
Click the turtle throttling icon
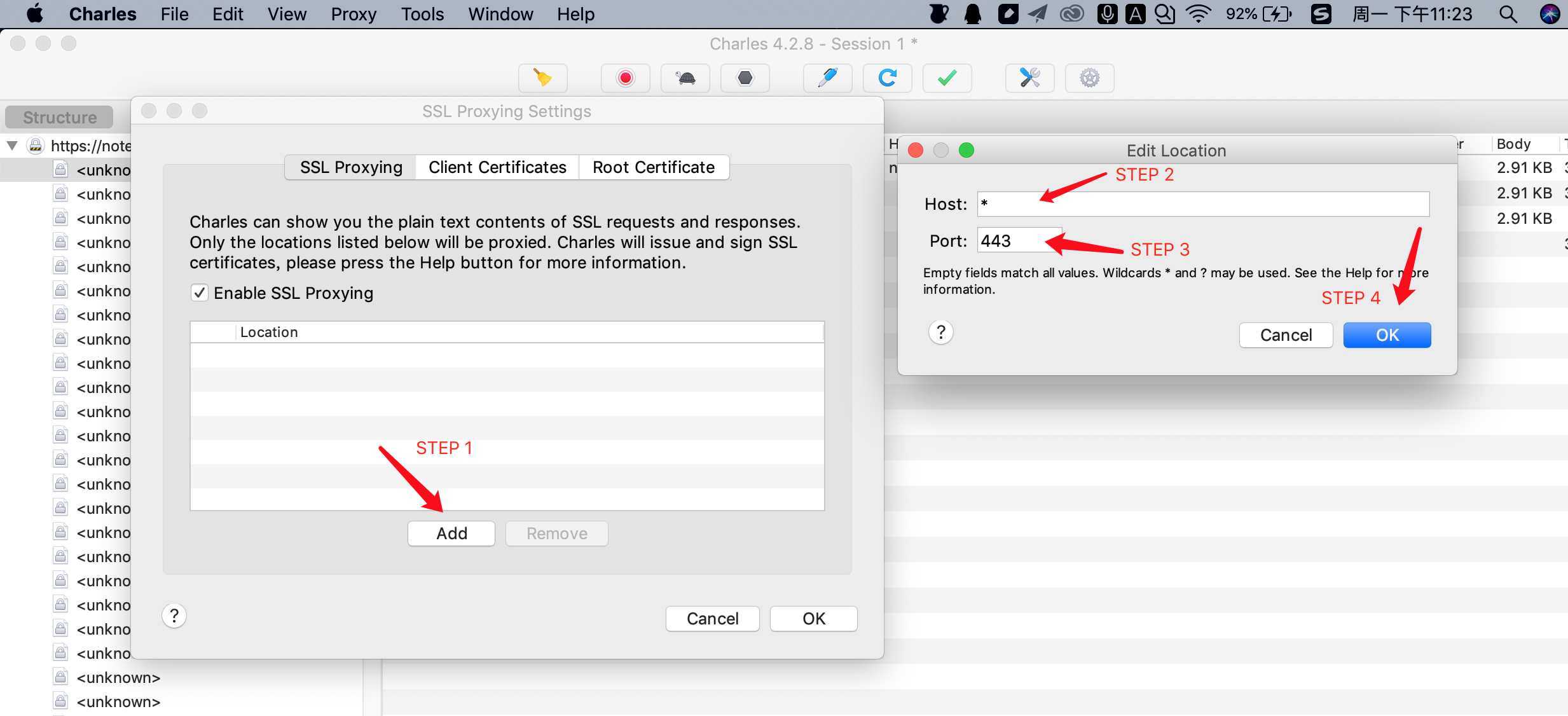tap(685, 78)
